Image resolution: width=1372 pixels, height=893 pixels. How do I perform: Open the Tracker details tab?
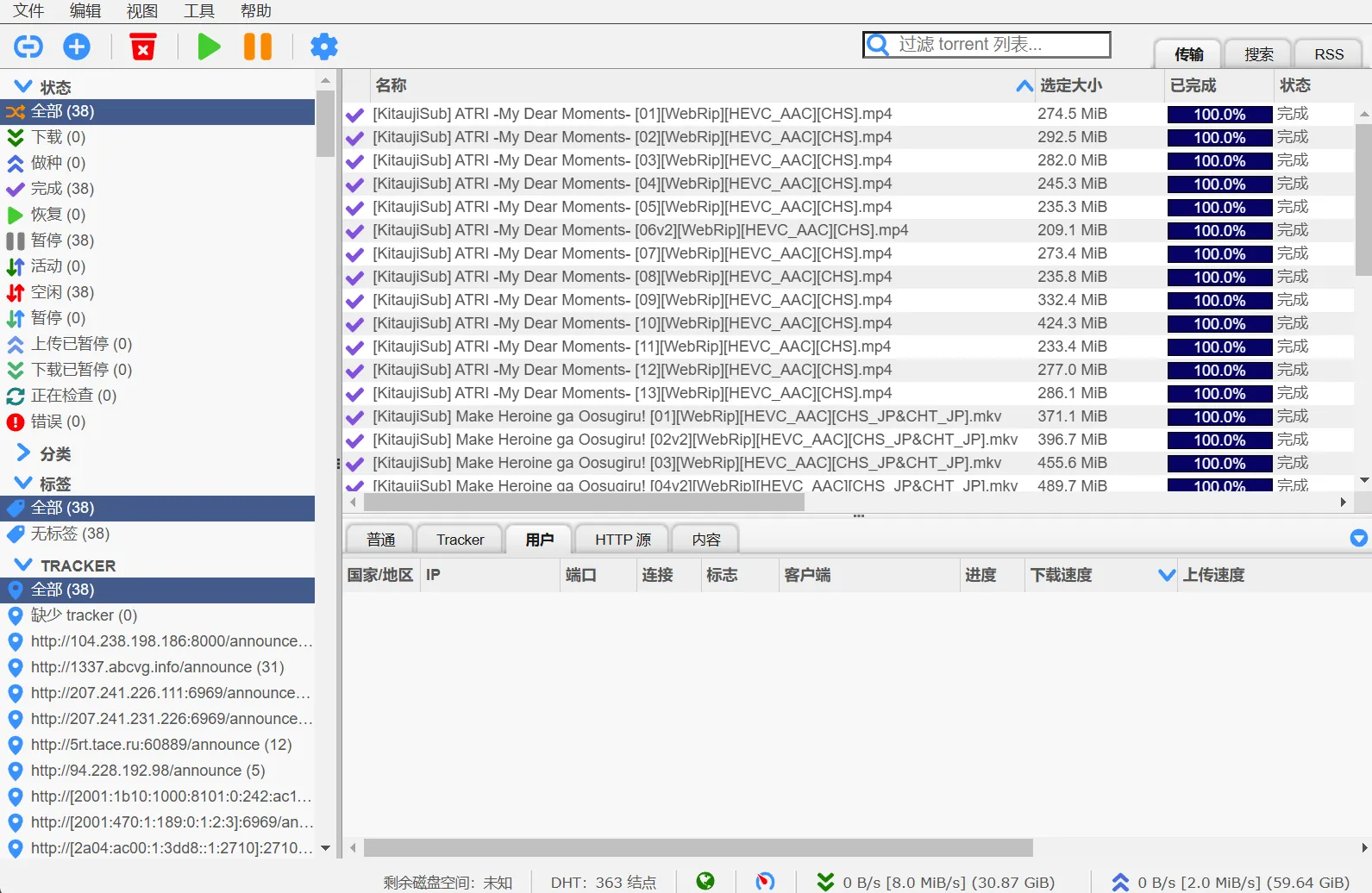click(460, 540)
